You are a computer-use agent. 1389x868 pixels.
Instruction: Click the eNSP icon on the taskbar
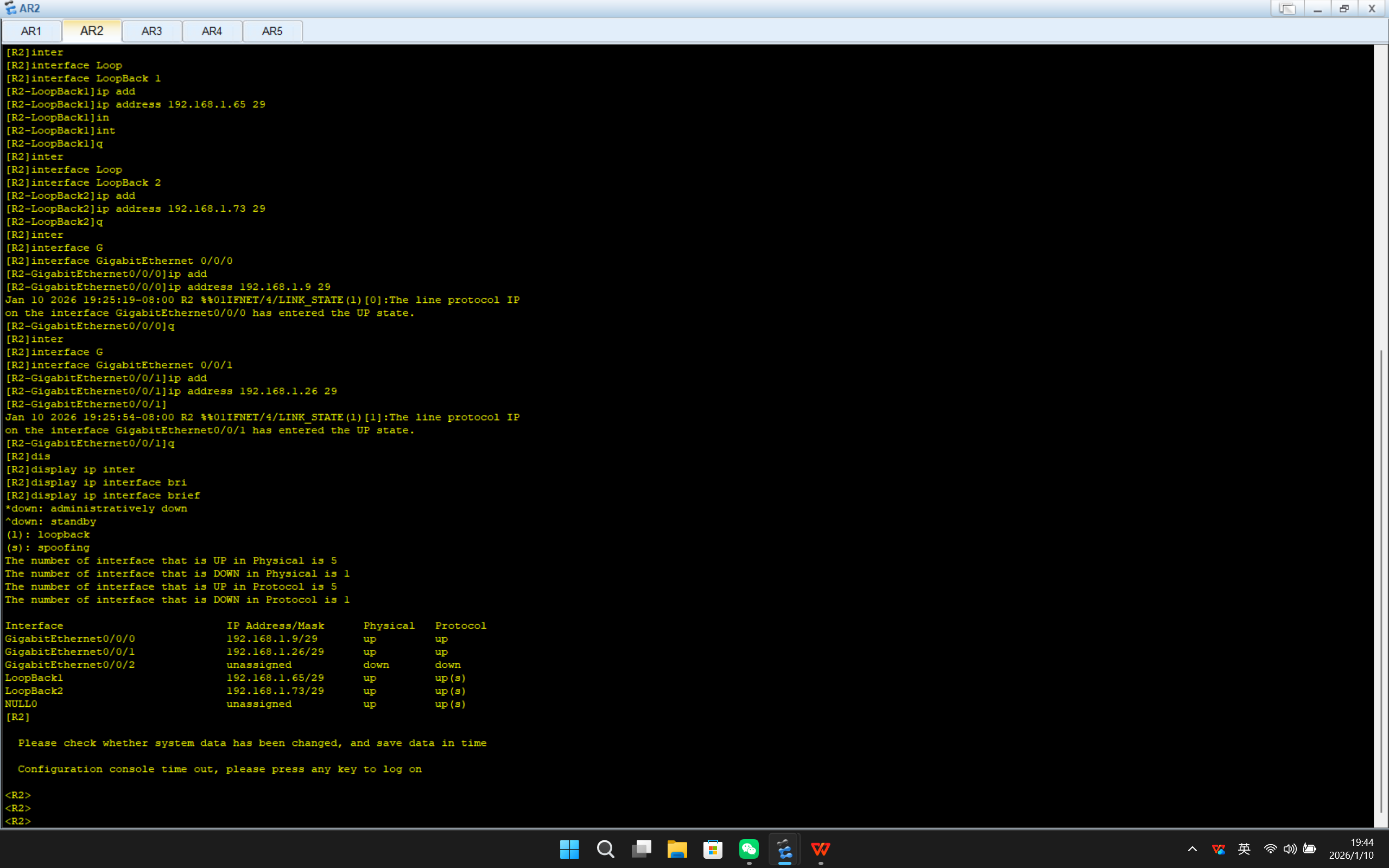(785, 849)
